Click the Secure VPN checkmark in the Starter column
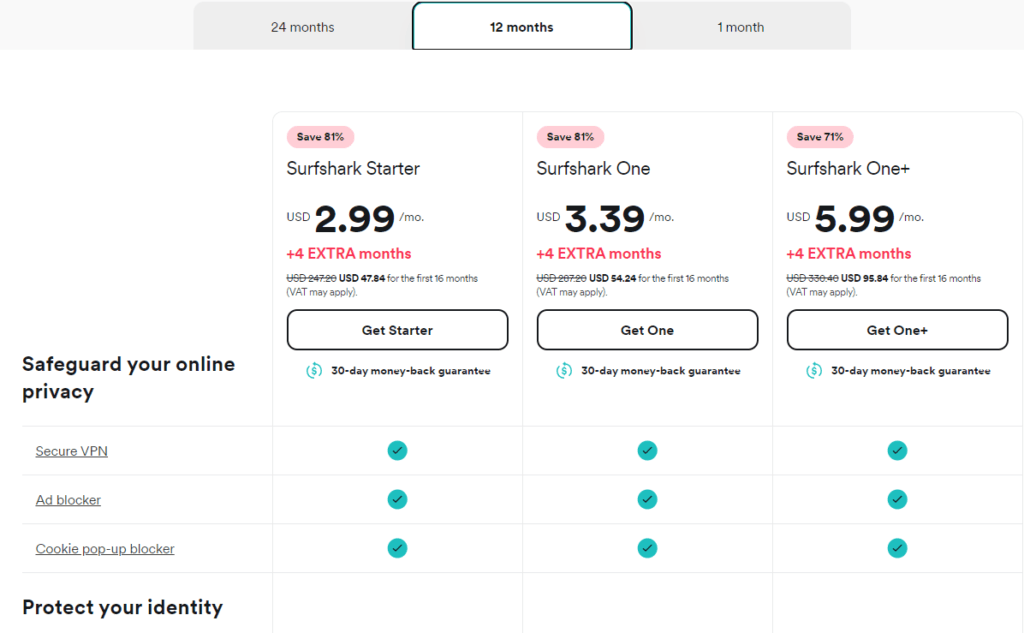1024x633 pixels. (397, 451)
